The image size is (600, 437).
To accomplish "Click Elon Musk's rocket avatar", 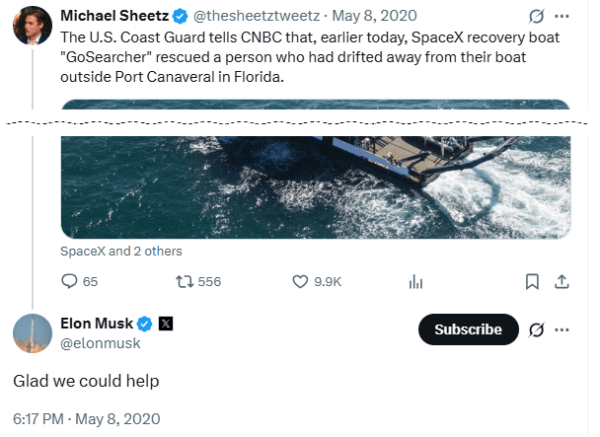I will [31, 332].
